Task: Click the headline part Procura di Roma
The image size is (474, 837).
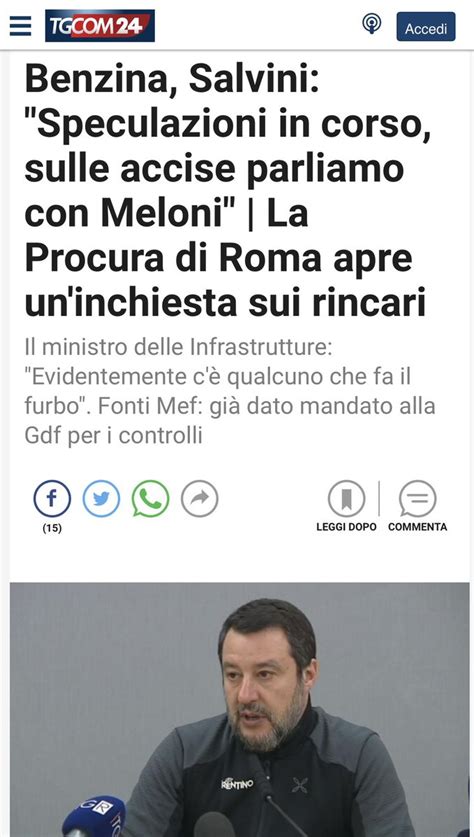Action: click(x=172, y=259)
